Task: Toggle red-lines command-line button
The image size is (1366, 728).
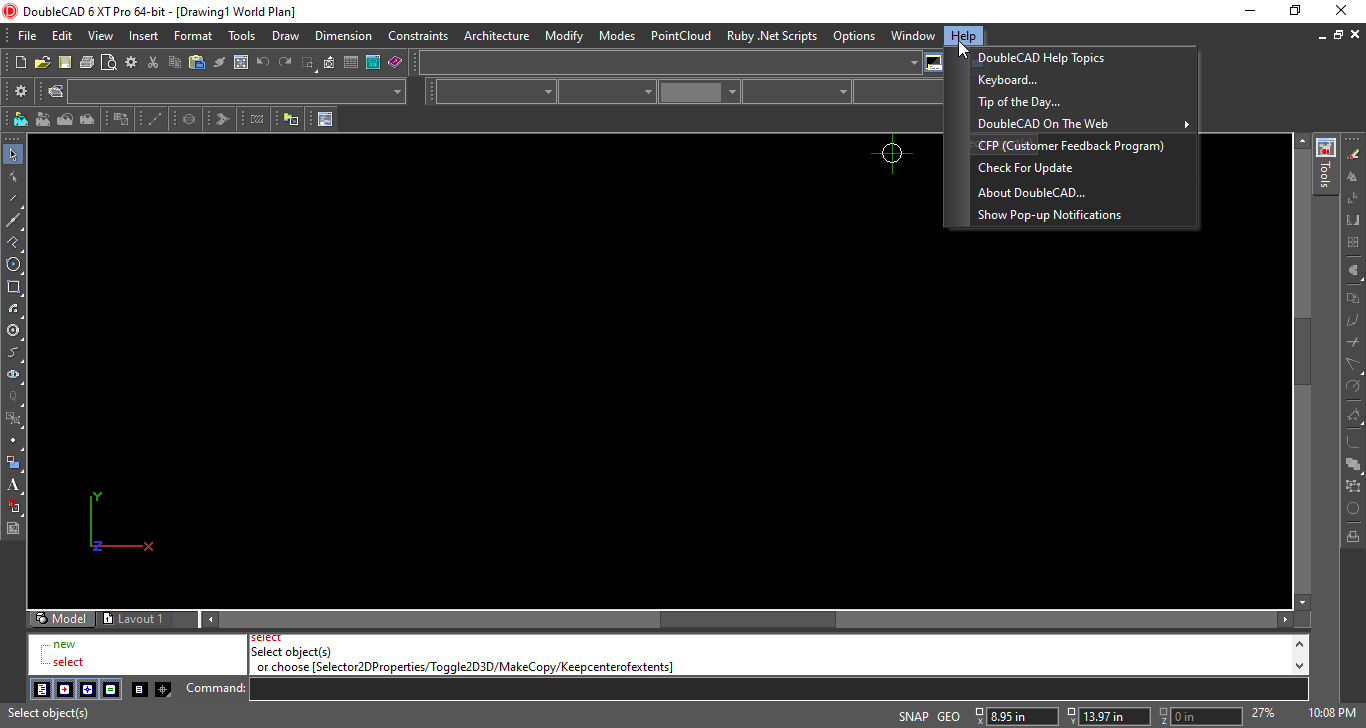Action: pyautogui.click(x=139, y=689)
